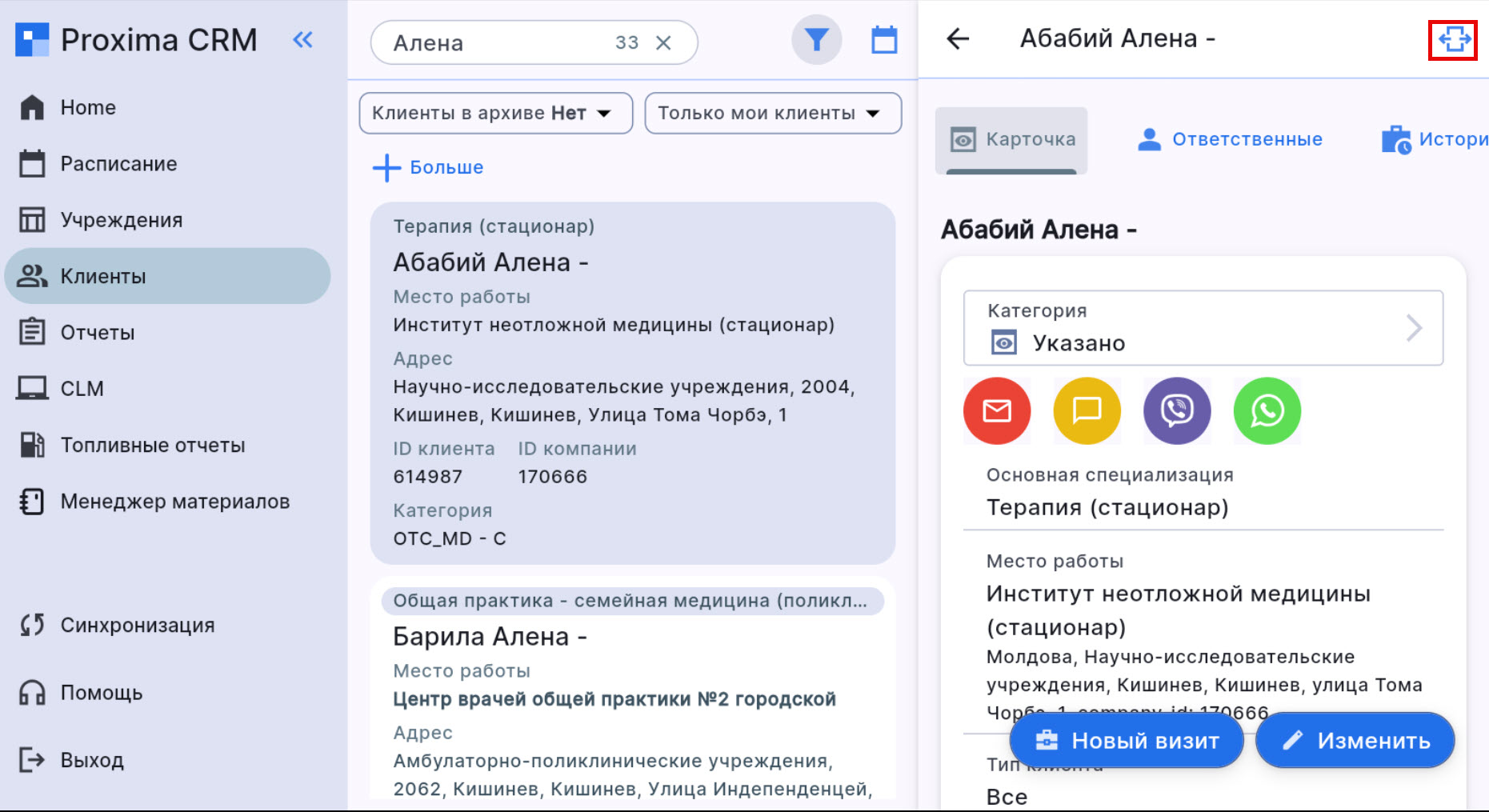Open 'Только мои клиенты' dropdown

[x=772, y=114]
